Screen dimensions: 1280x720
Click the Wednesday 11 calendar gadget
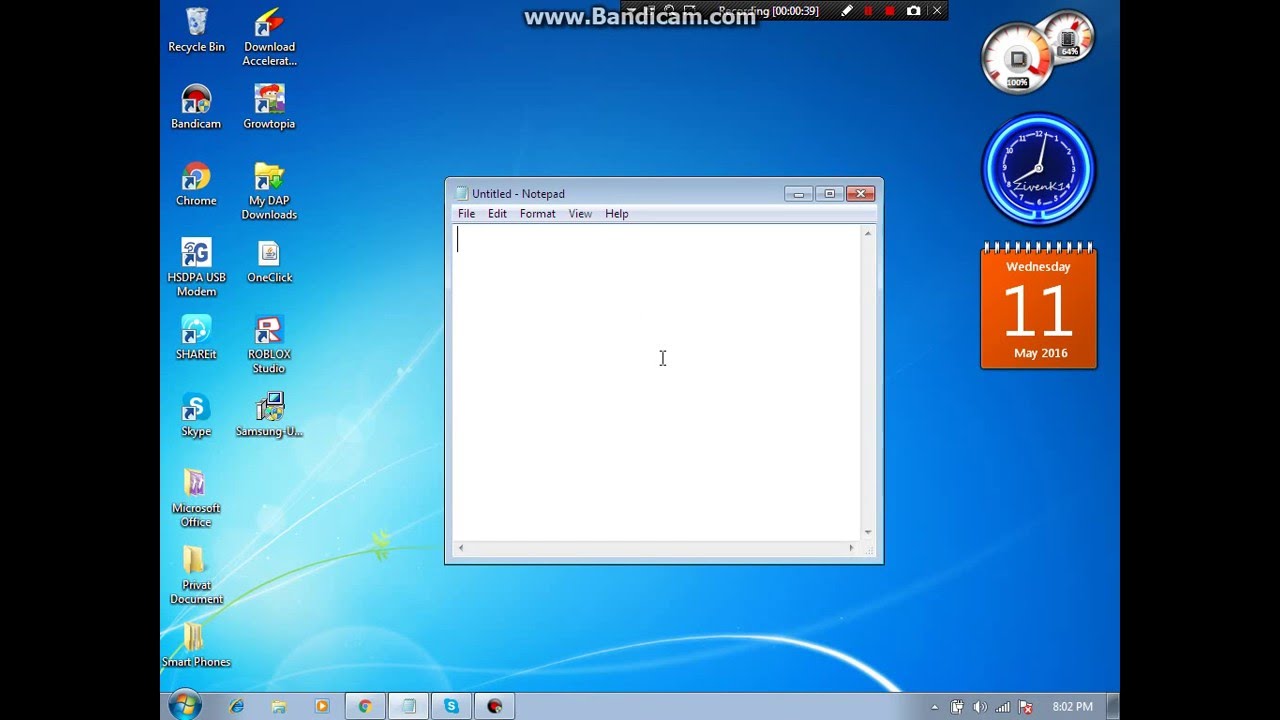pyautogui.click(x=1039, y=306)
